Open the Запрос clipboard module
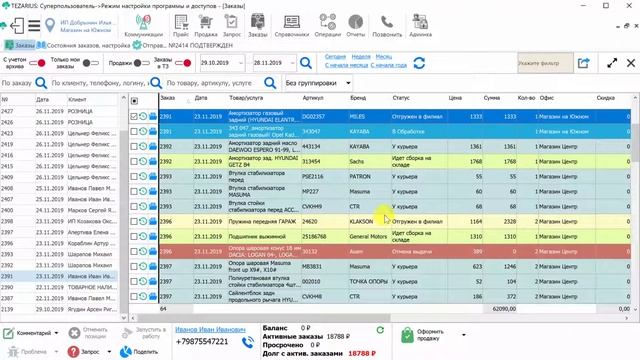The width and height of the screenshot is (640, 360). (x=231, y=26)
